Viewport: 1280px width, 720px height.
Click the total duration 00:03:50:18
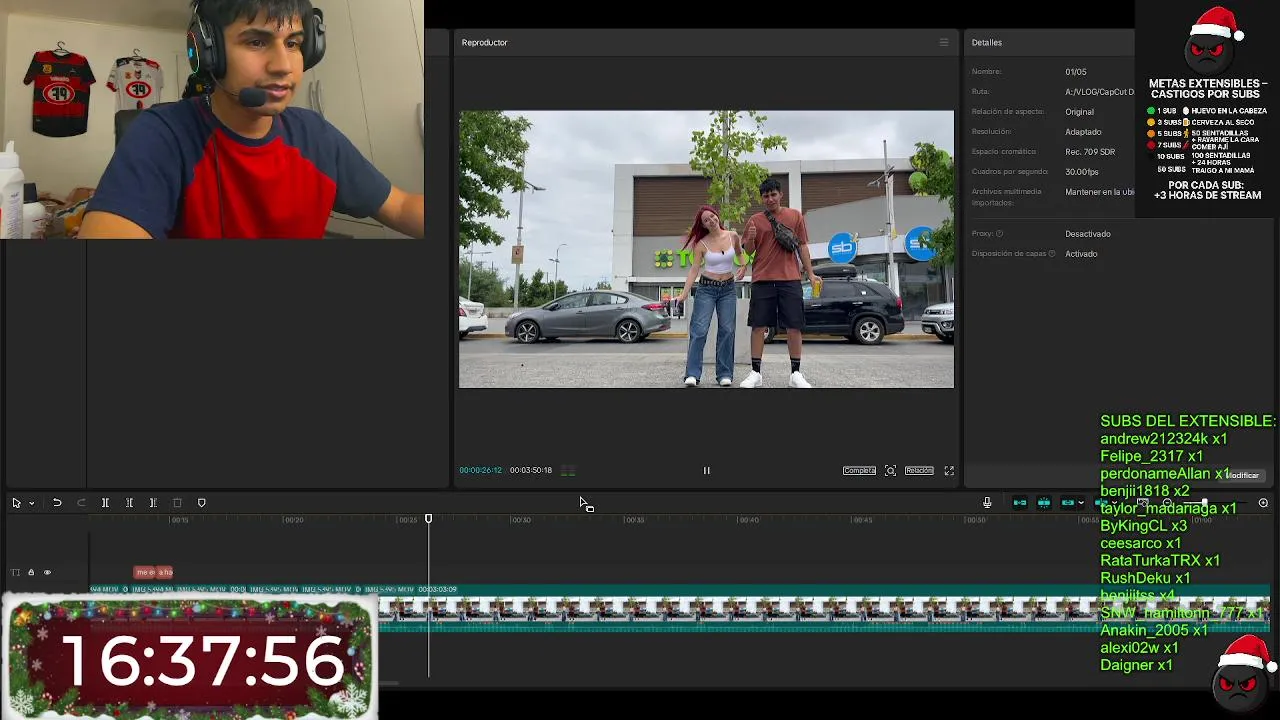tap(531, 470)
